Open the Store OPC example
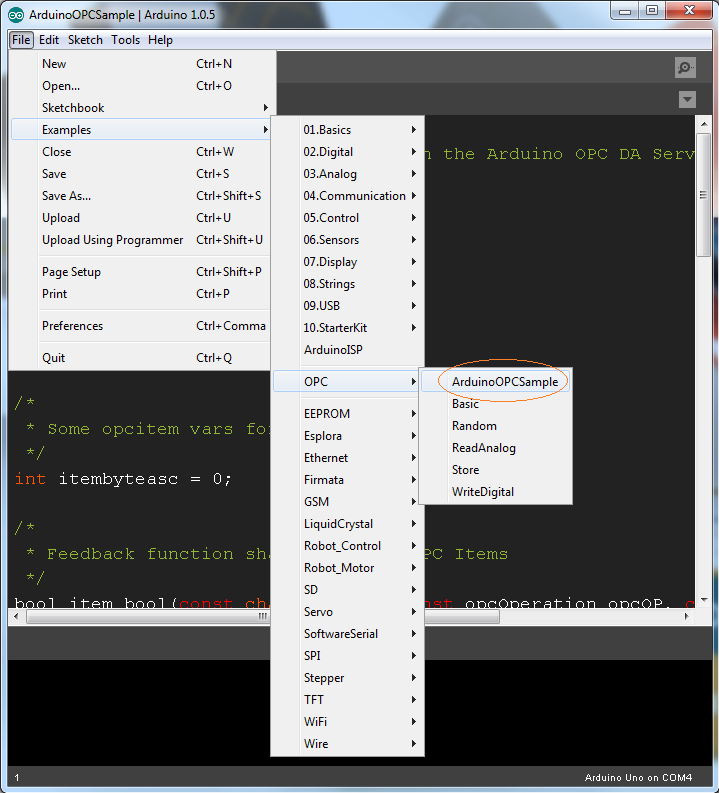719x793 pixels. click(x=496, y=470)
